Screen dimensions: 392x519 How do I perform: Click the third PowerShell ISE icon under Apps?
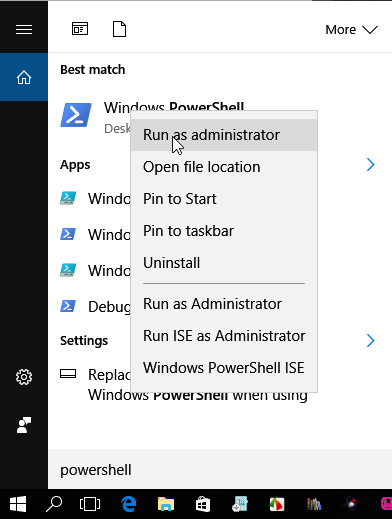[x=68, y=270]
